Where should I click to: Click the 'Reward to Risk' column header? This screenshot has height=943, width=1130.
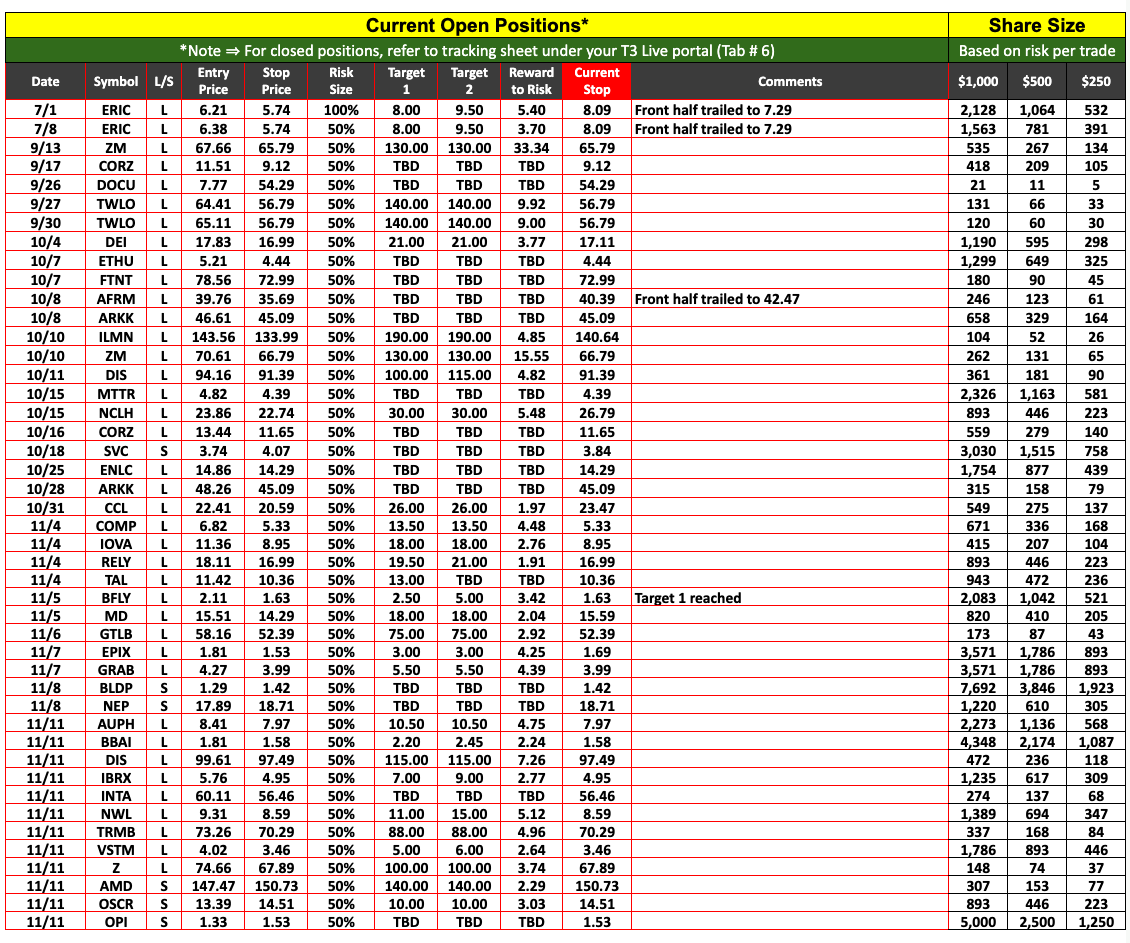click(531, 81)
